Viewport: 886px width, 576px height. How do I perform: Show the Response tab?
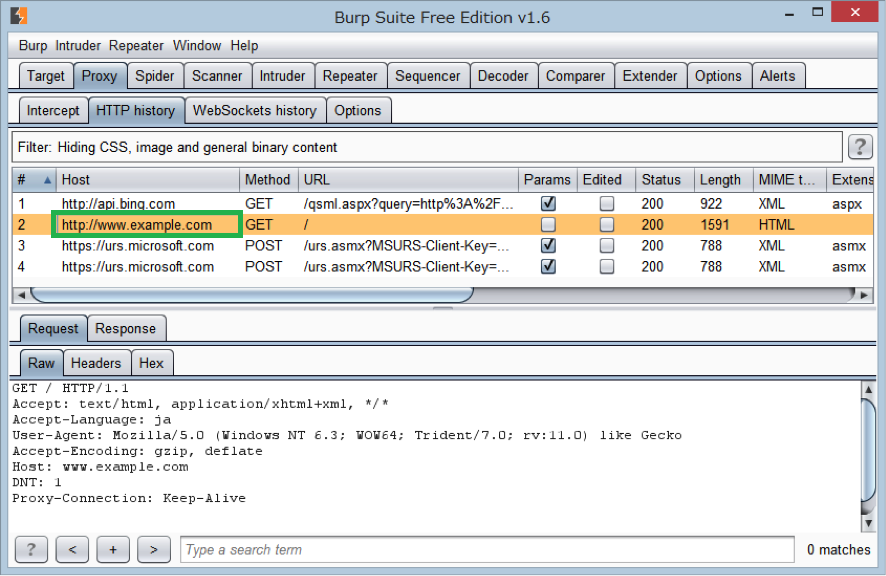click(125, 329)
